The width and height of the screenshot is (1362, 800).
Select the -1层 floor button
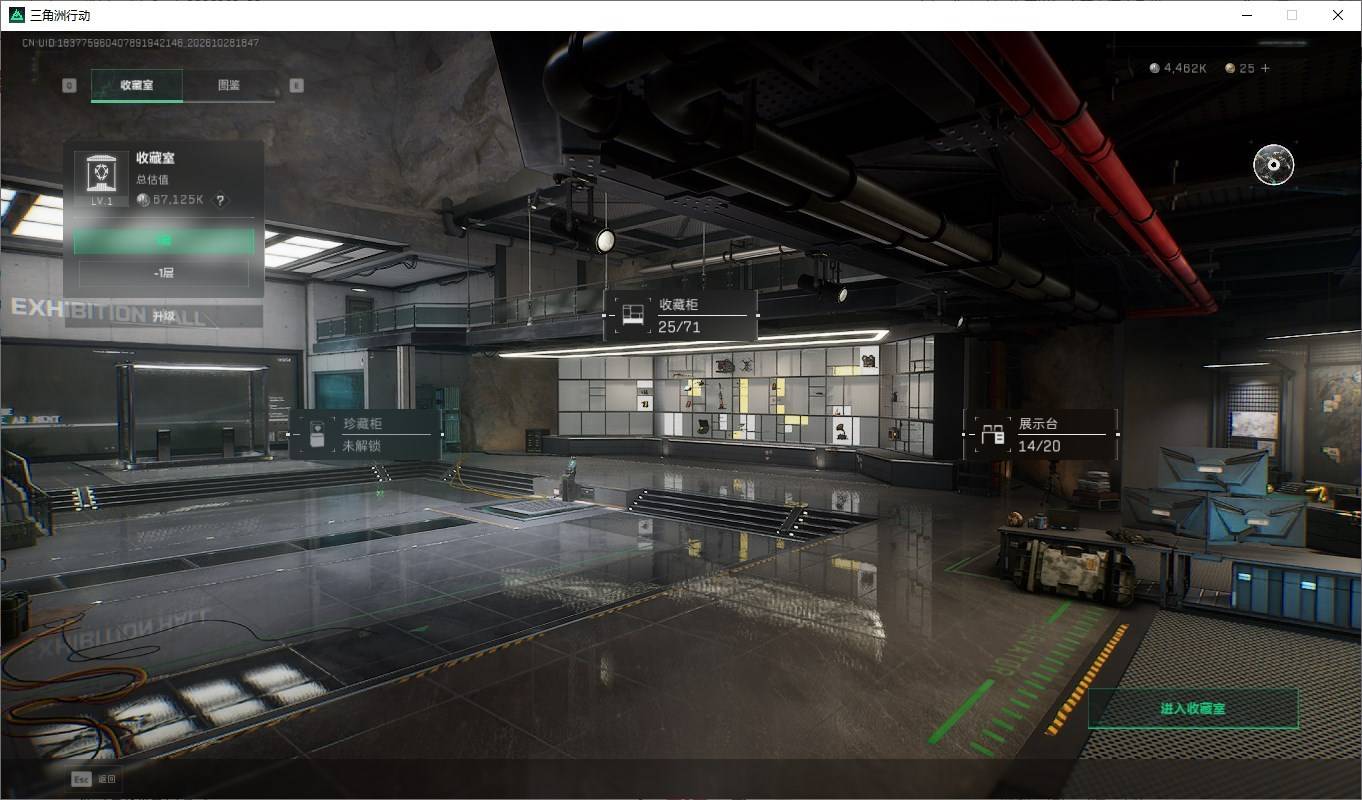point(164,273)
